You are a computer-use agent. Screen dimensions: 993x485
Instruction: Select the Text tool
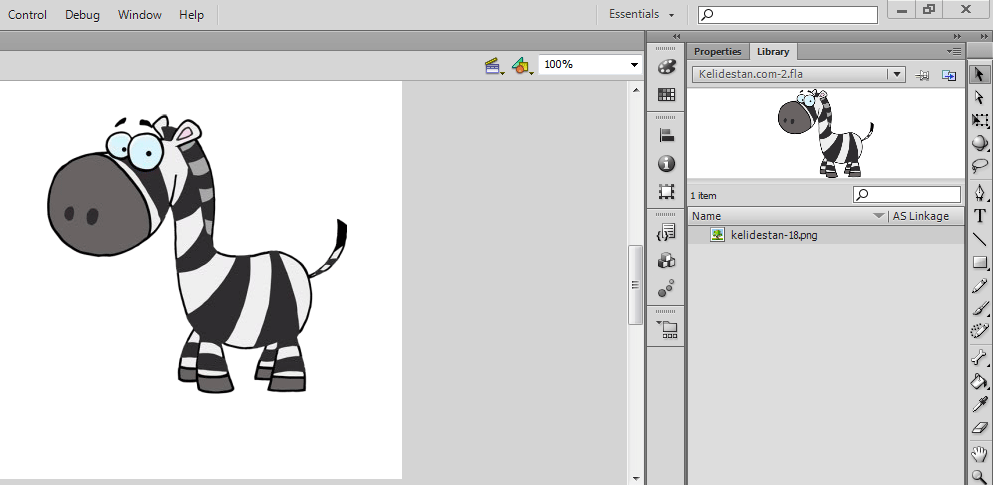click(x=980, y=215)
